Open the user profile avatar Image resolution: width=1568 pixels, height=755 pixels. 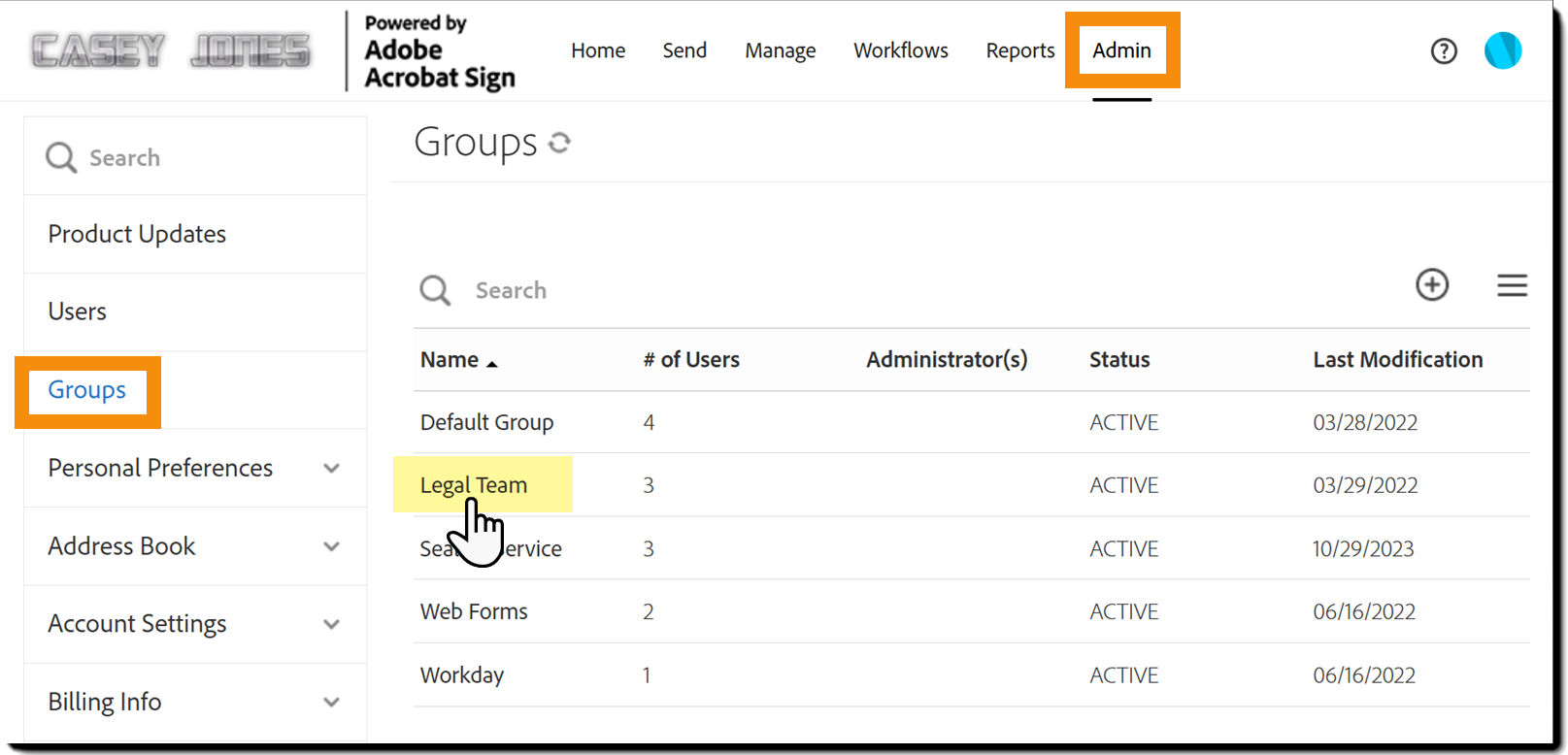[1502, 50]
